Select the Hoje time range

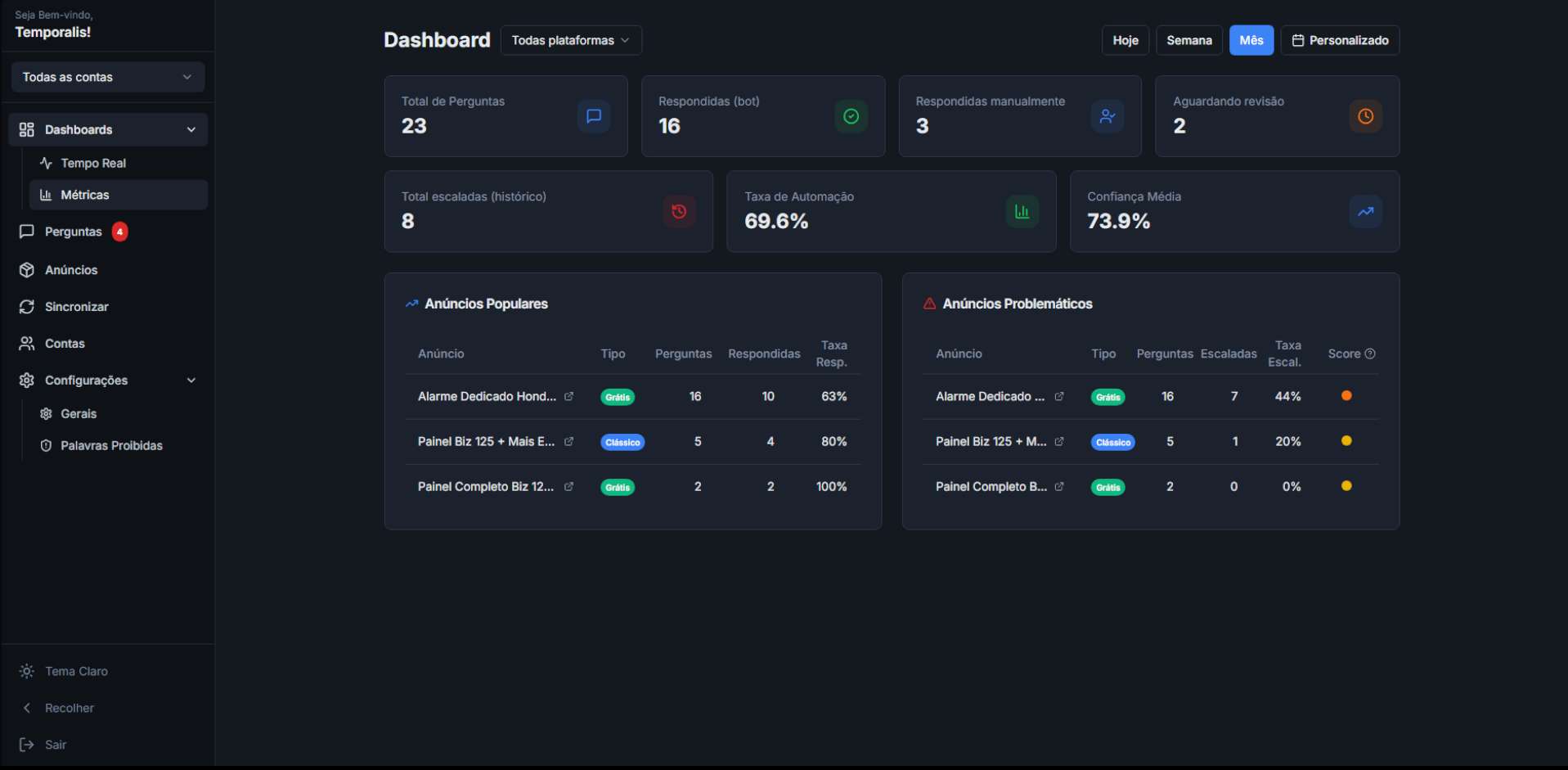click(x=1125, y=40)
